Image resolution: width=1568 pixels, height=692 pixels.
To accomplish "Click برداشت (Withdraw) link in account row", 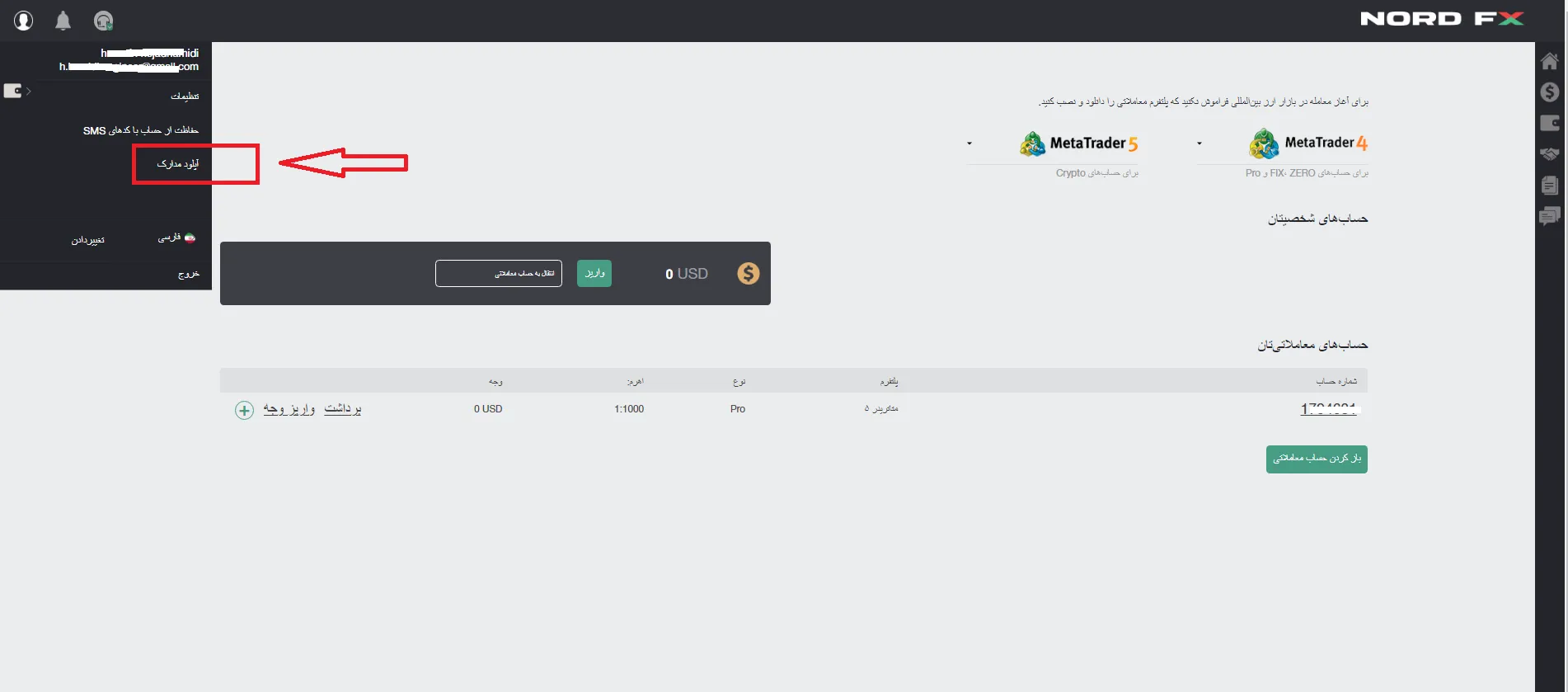I will pyautogui.click(x=343, y=409).
